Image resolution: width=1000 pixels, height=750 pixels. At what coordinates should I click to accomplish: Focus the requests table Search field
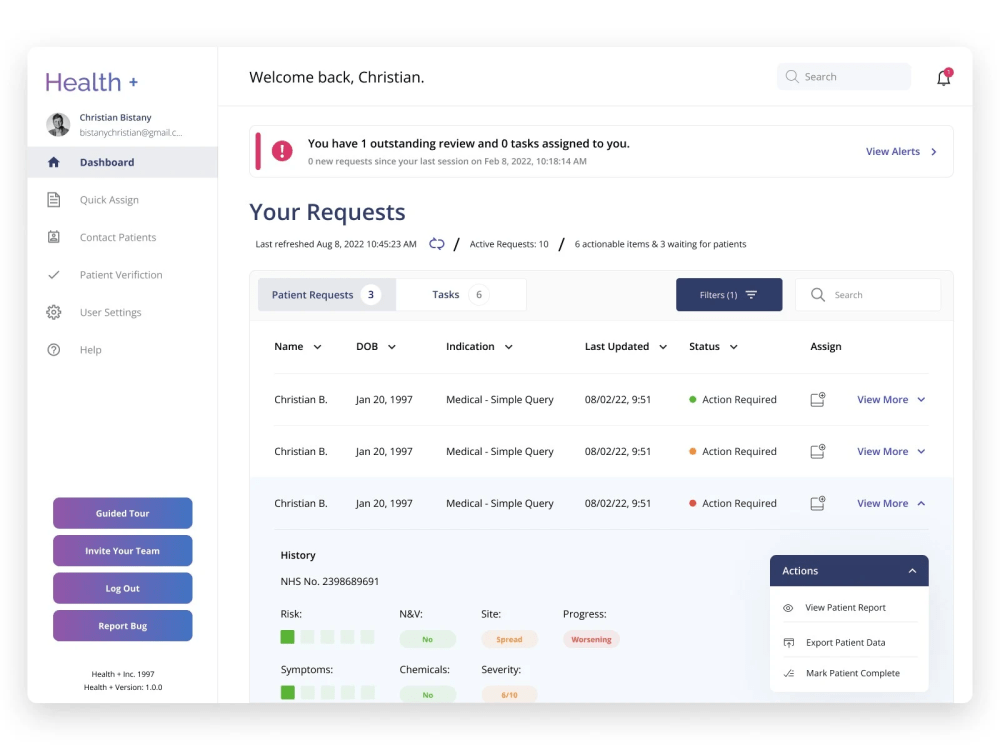[868, 295]
